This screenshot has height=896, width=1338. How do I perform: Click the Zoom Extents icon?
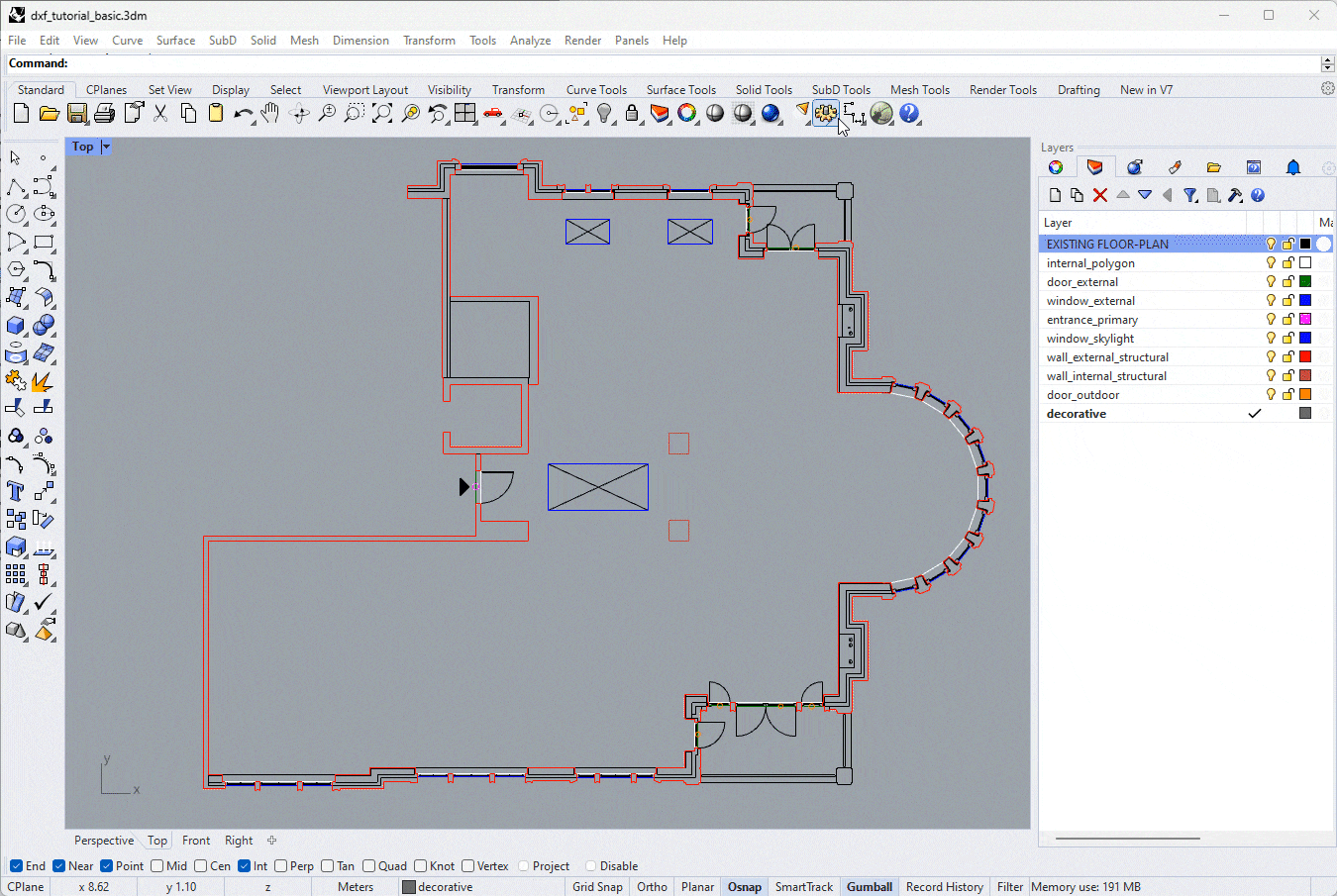click(x=382, y=114)
